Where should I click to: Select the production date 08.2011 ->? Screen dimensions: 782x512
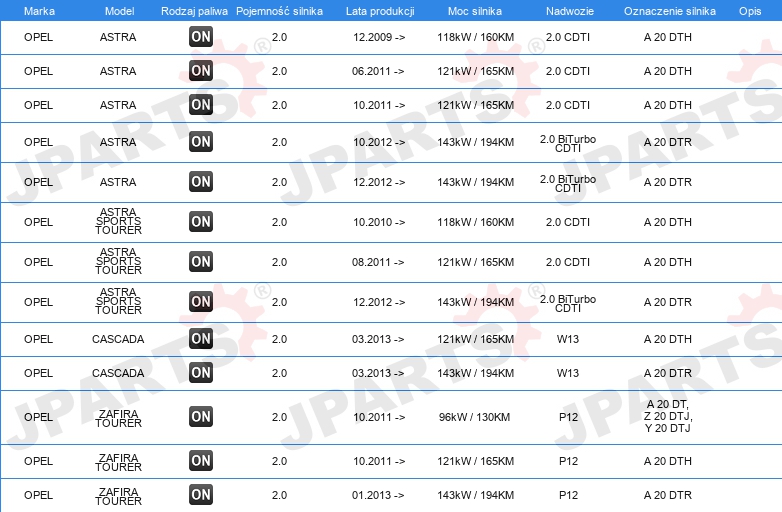(x=378, y=262)
